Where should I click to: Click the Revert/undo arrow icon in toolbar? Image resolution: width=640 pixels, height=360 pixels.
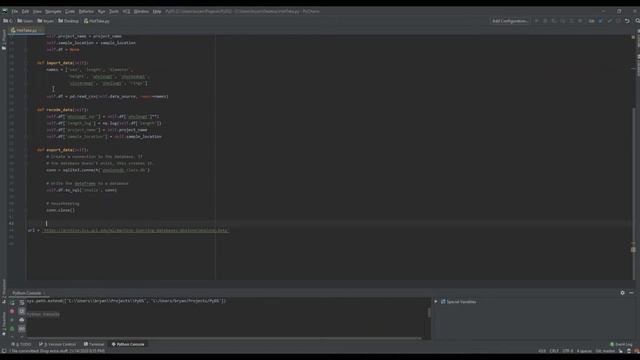click(x=627, y=21)
